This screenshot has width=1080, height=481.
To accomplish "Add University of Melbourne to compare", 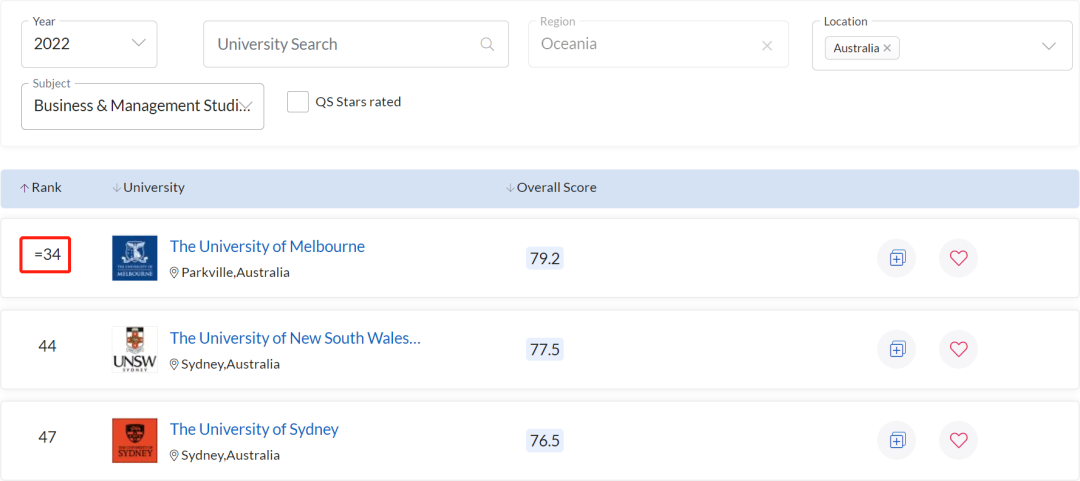I will (897, 258).
